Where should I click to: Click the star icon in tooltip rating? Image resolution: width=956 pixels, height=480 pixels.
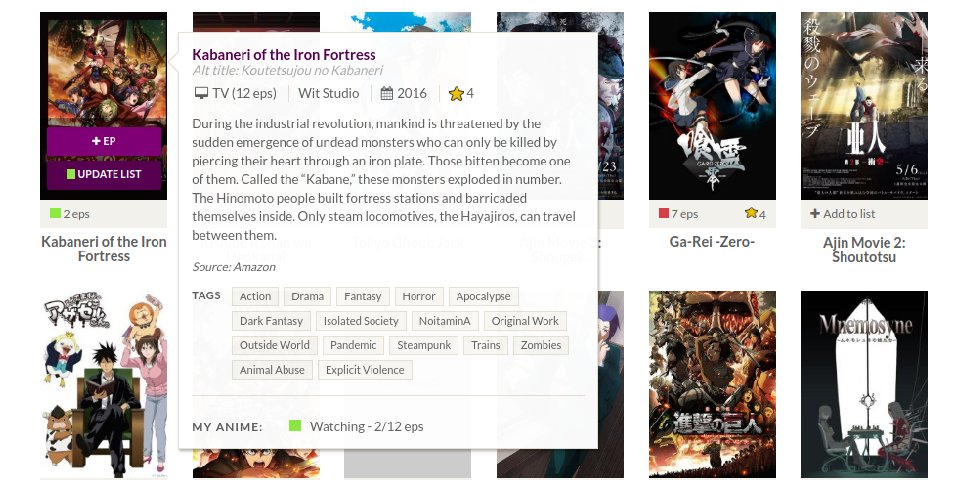[456, 93]
